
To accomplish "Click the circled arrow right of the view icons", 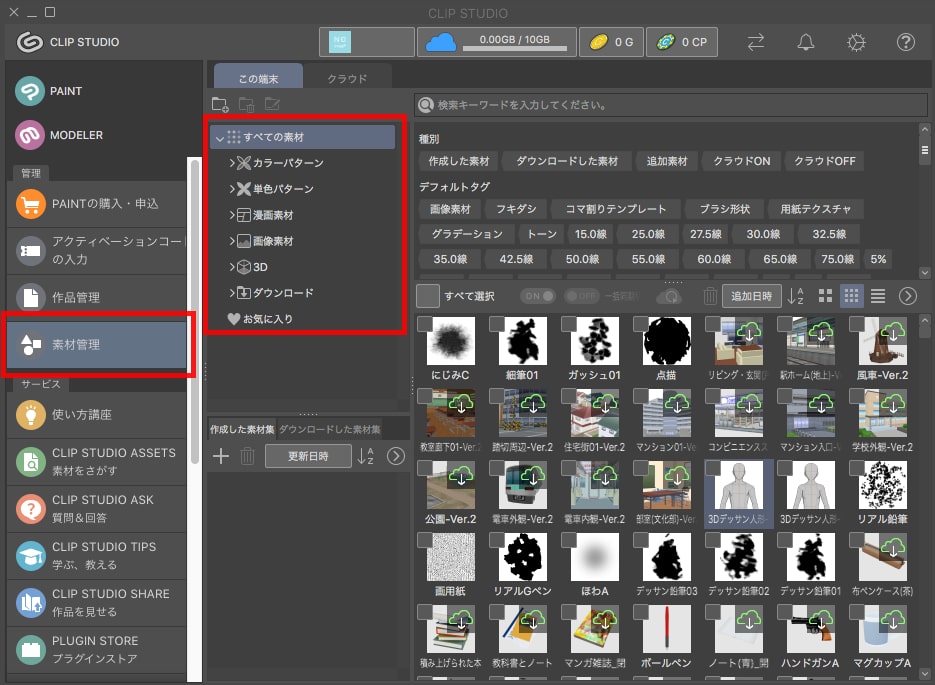I will [908, 296].
